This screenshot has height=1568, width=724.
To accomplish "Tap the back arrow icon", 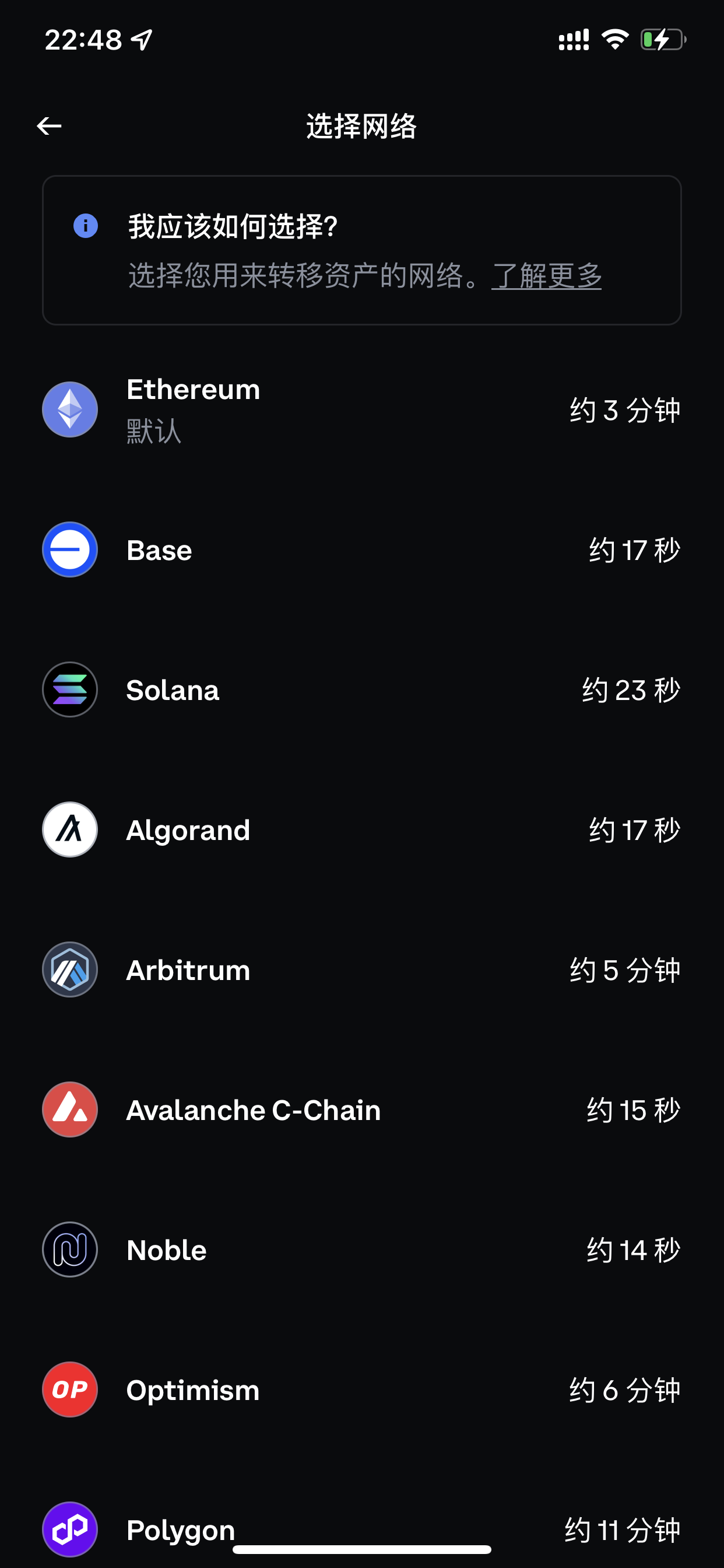I will click(50, 126).
